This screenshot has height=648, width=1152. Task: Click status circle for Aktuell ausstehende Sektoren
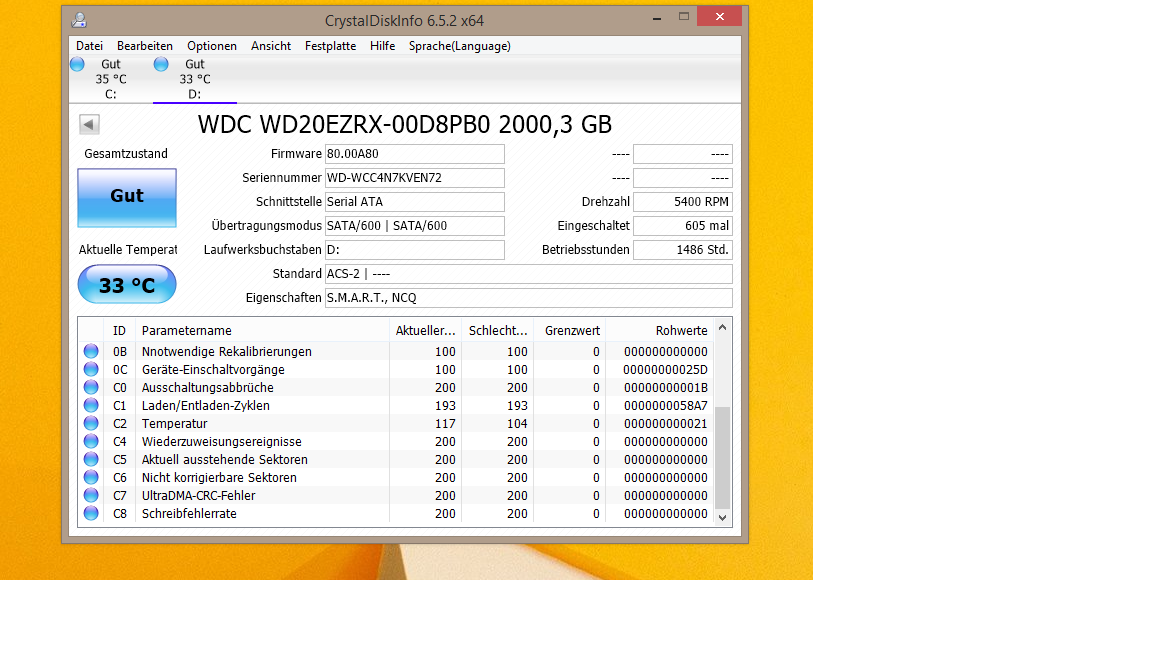click(91, 459)
